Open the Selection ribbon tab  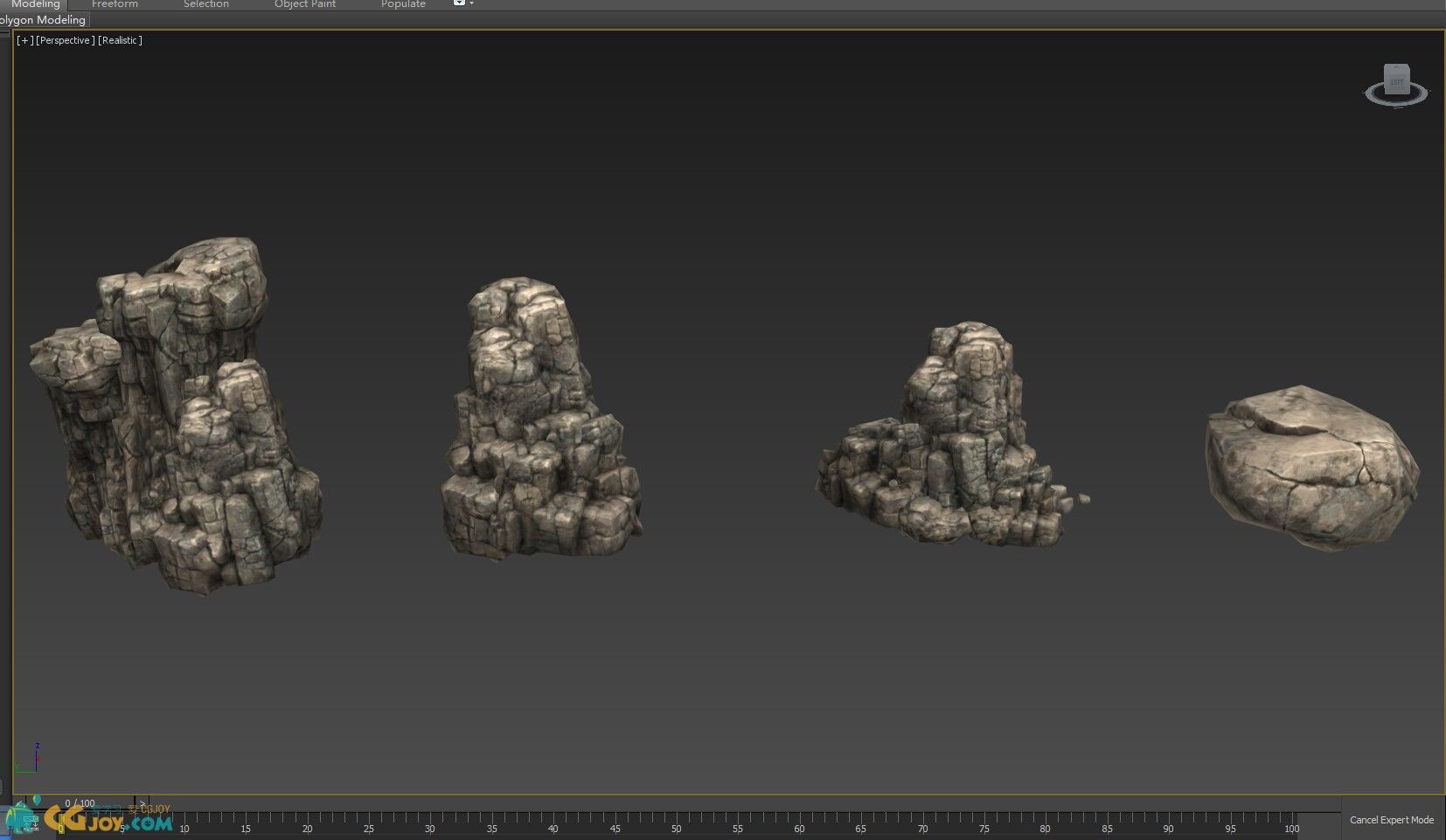pyautogui.click(x=206, y=4)
